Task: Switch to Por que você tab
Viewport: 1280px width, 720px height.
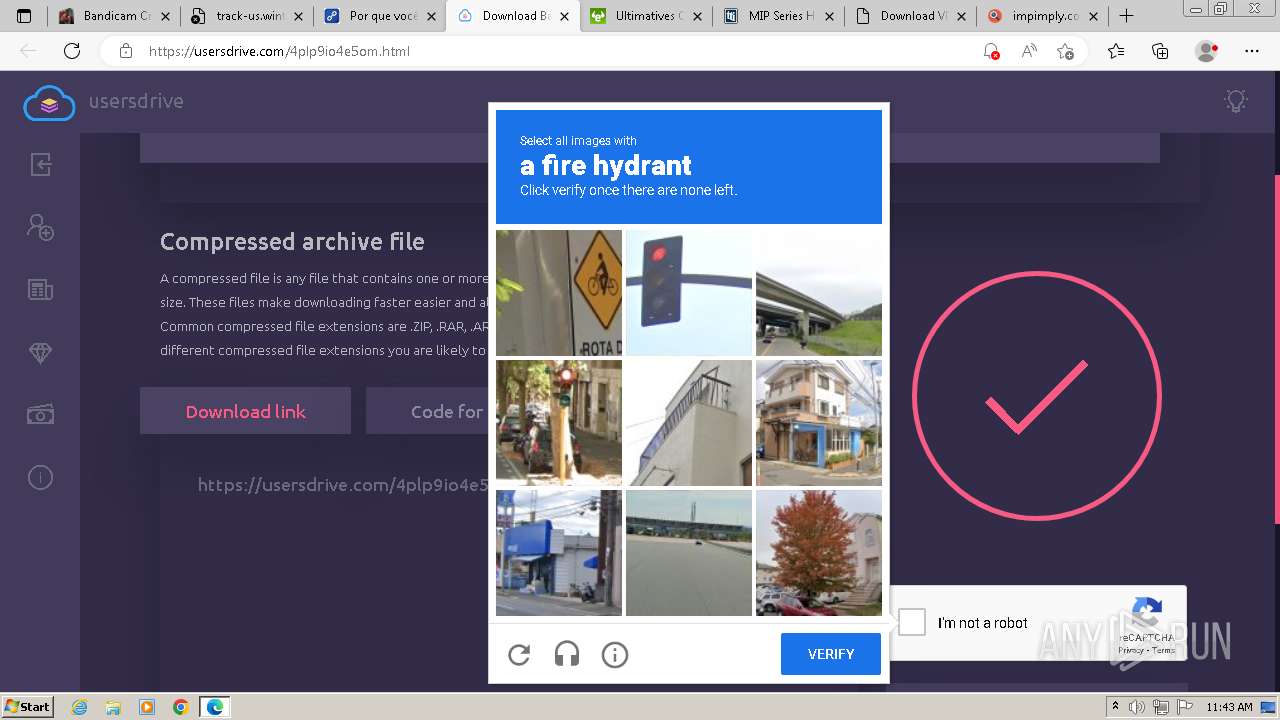Action: (379, 16)
